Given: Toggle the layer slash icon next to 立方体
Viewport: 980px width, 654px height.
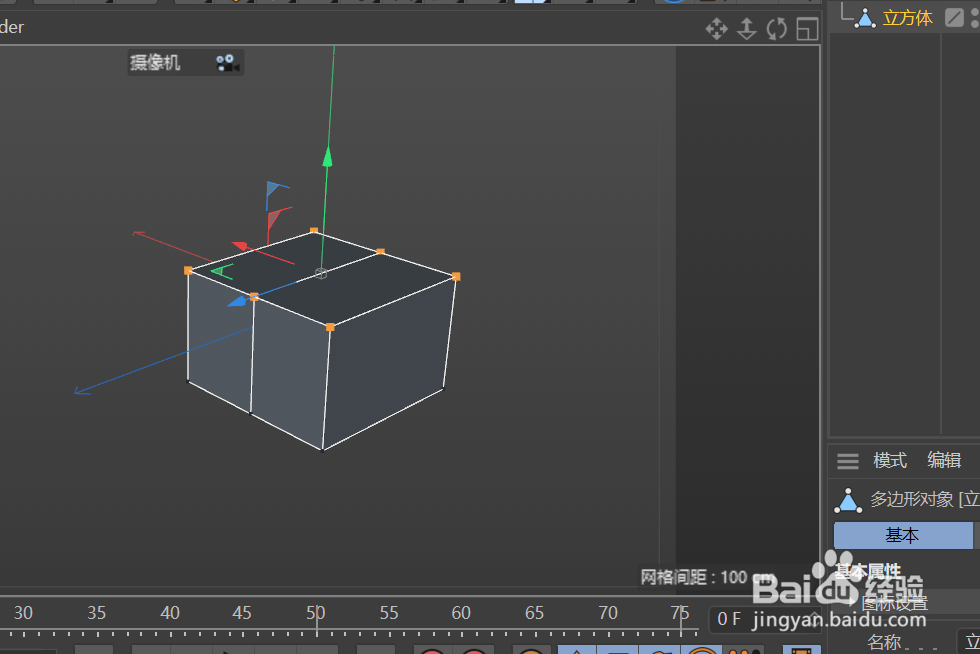Looking at the screenshot, I should pos(953,17).
